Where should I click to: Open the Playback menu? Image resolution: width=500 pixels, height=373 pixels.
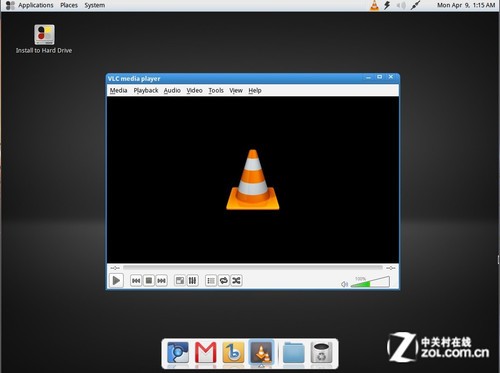coord(146,90)
